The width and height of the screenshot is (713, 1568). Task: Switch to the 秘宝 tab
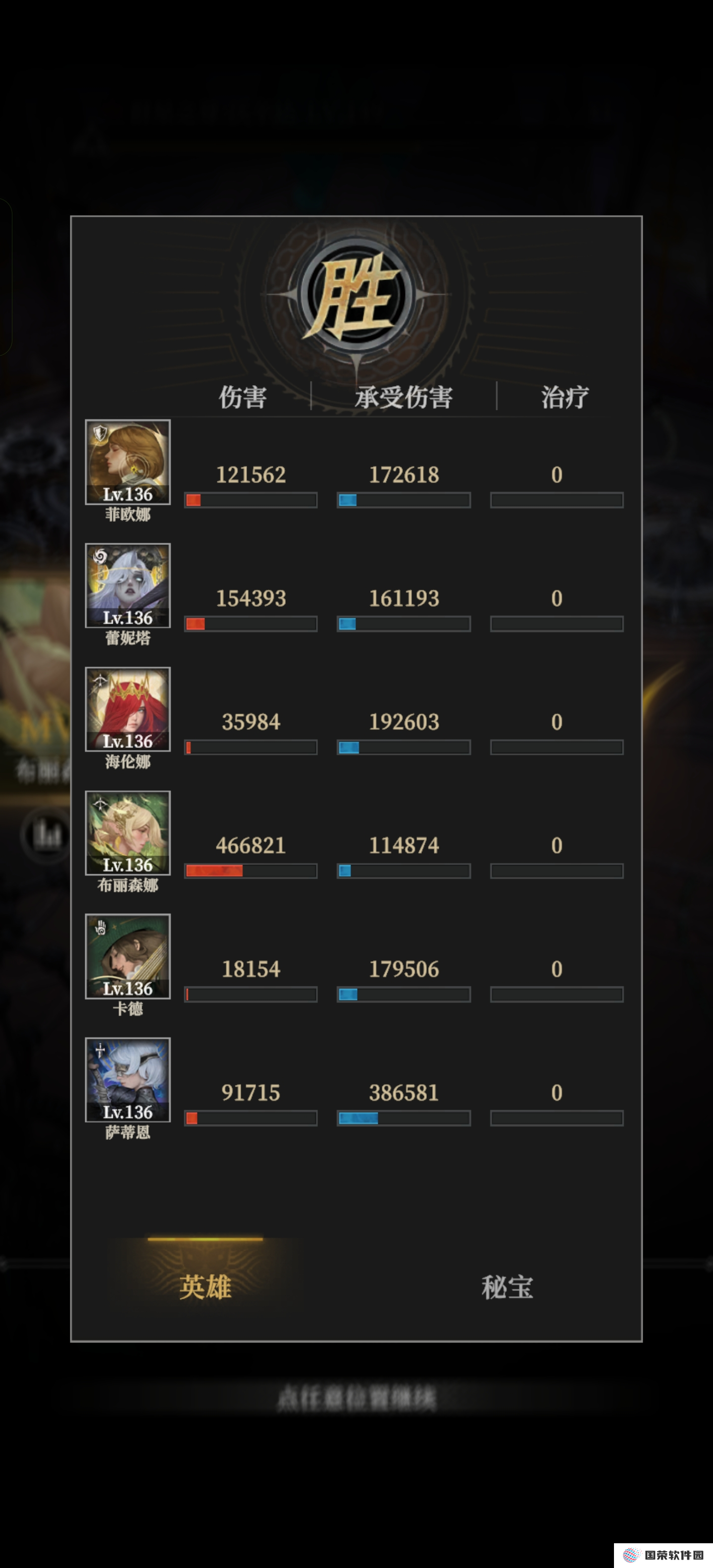coord(507,1286)
